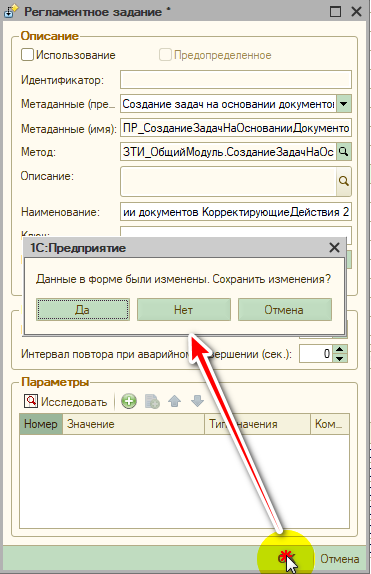Click the Метаданные (имя) text field
This screenshot has height=574, width=371.
[x=236, y=128]
